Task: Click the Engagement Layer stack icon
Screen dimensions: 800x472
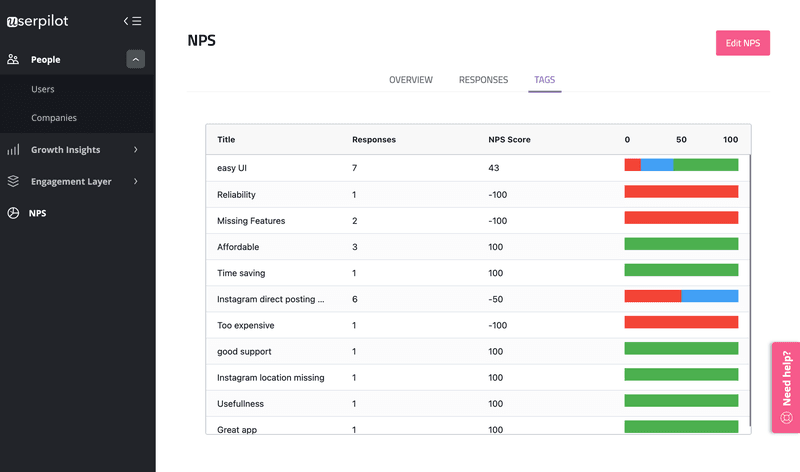Action: (13, 182)
